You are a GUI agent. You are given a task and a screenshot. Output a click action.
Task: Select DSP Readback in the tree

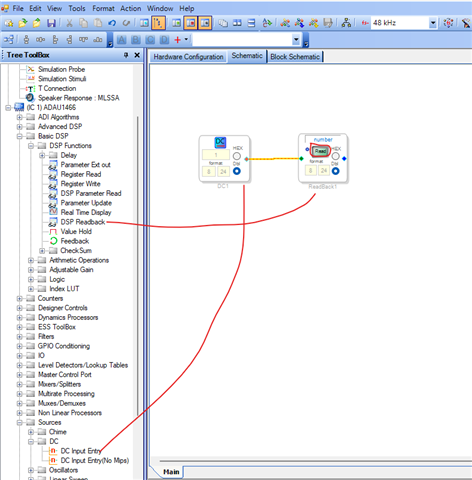pos(83,222)
